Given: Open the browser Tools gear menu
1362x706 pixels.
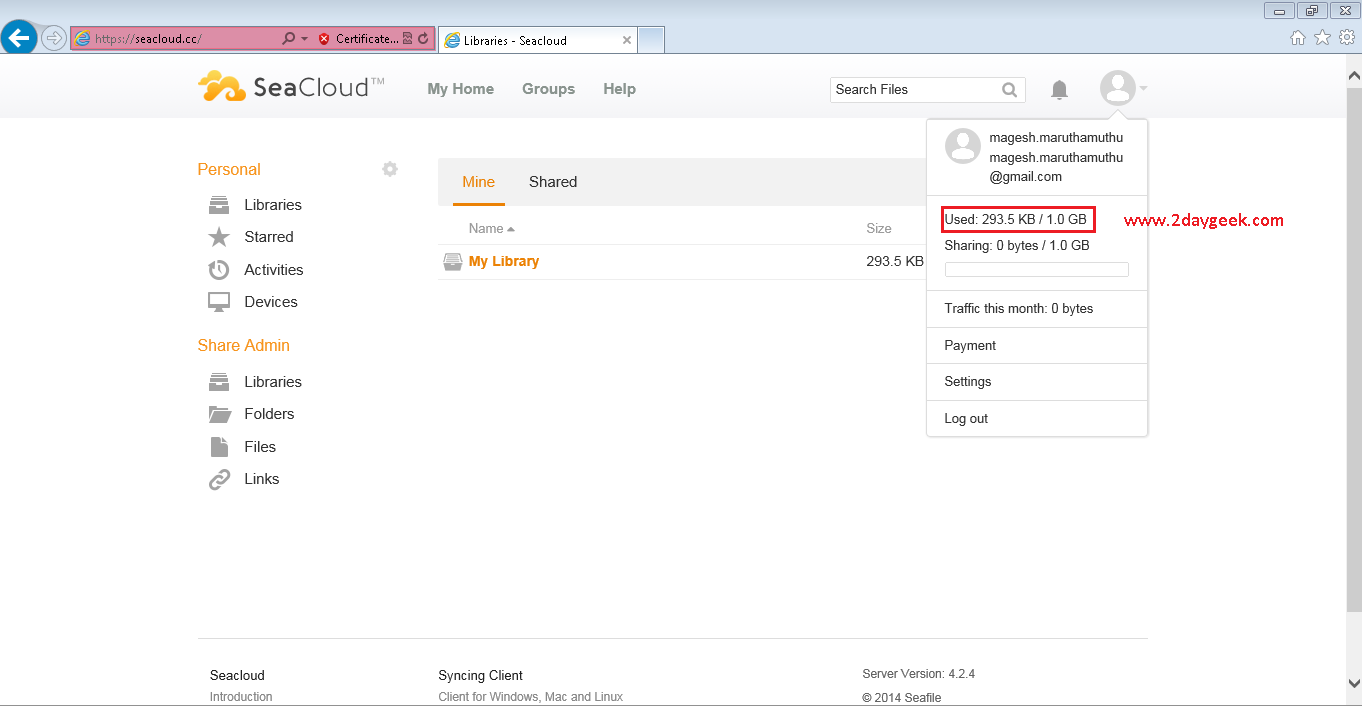Looking at the screenshot, I should tap(1346, 38).
